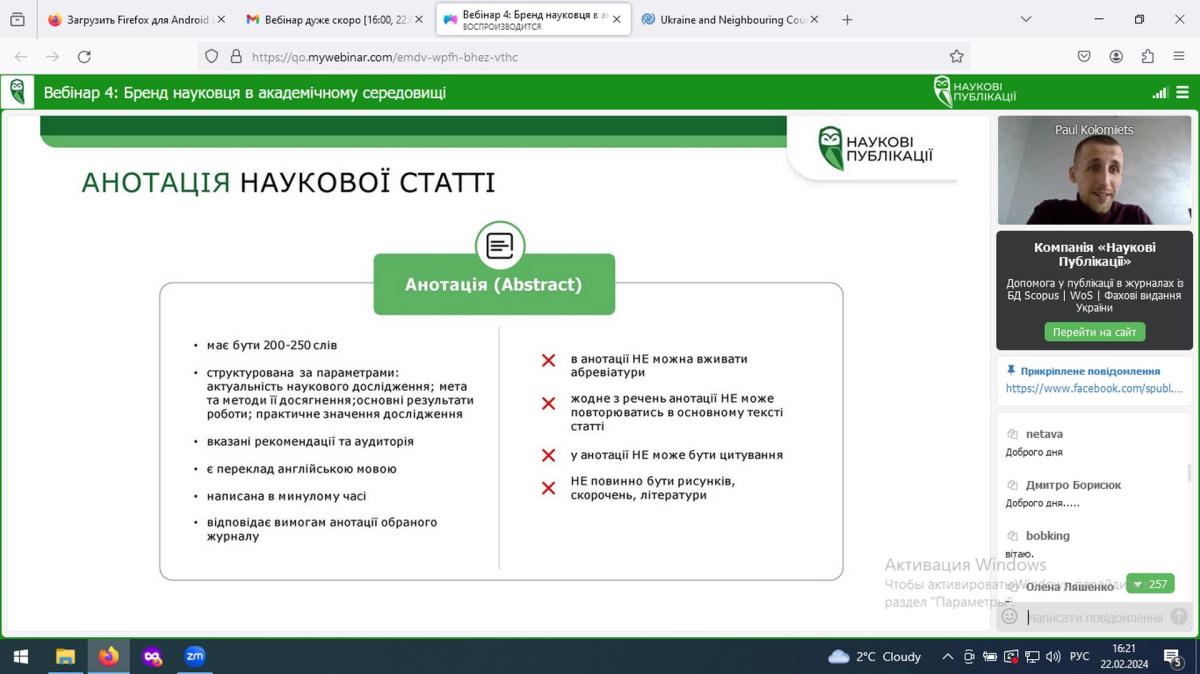The height and width of the screenshot is (674, 1200).
Task: Open the network icon in system tray
Action: point(1032,657)
